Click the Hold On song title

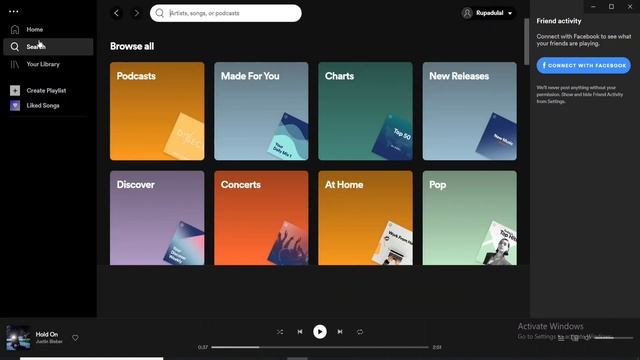click(x=47, y=334)
